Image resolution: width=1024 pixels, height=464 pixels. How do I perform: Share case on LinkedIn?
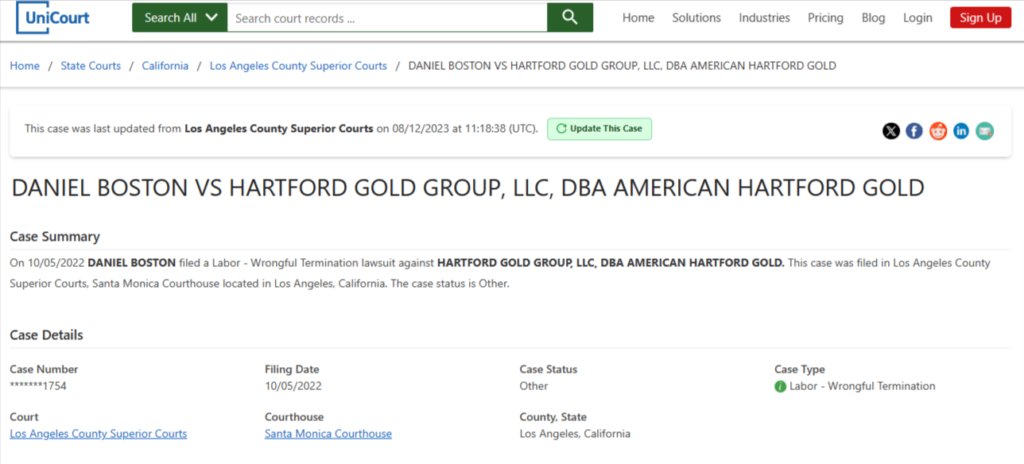961,131
